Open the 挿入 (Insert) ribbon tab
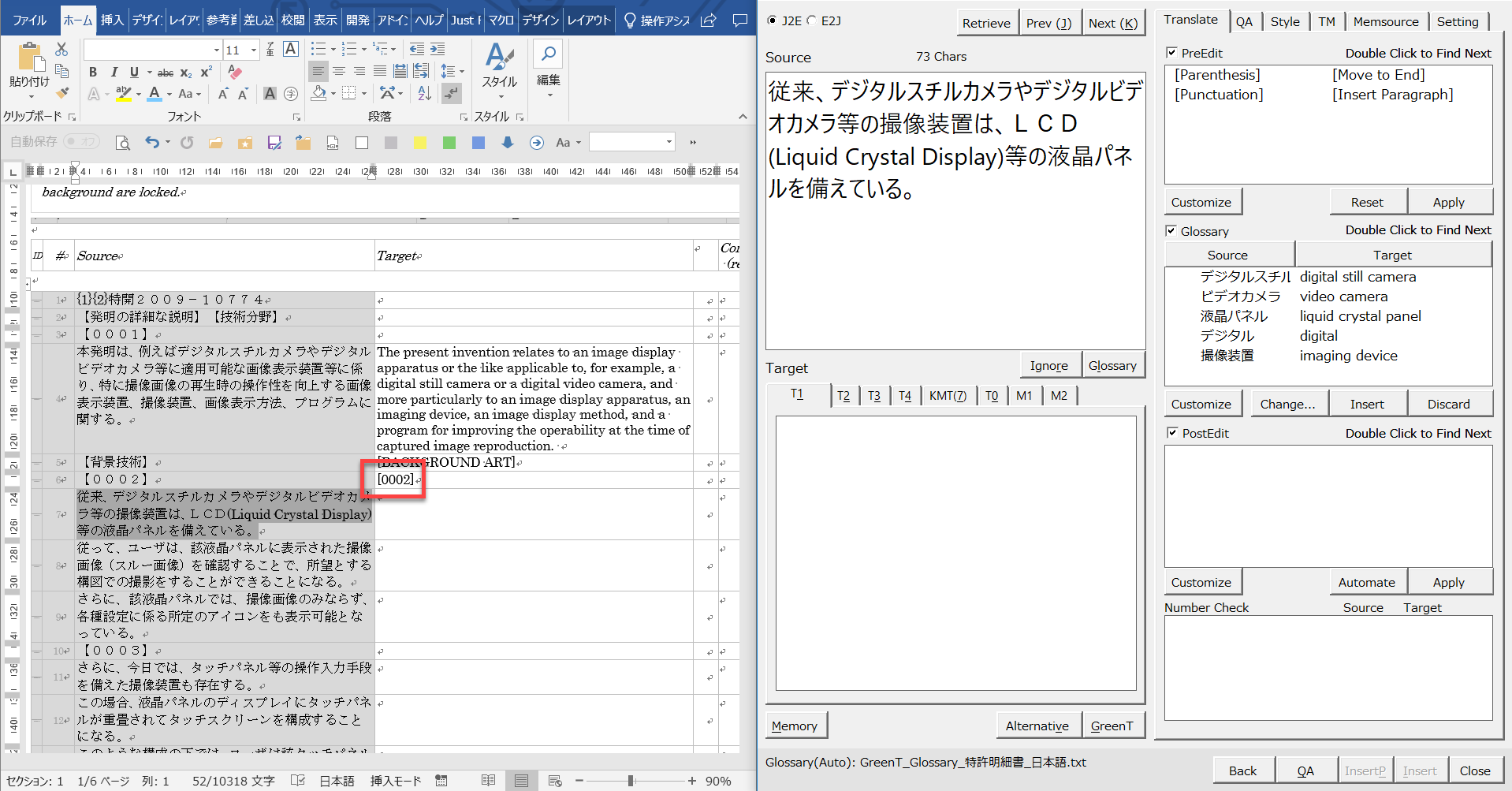 (112, 20)
